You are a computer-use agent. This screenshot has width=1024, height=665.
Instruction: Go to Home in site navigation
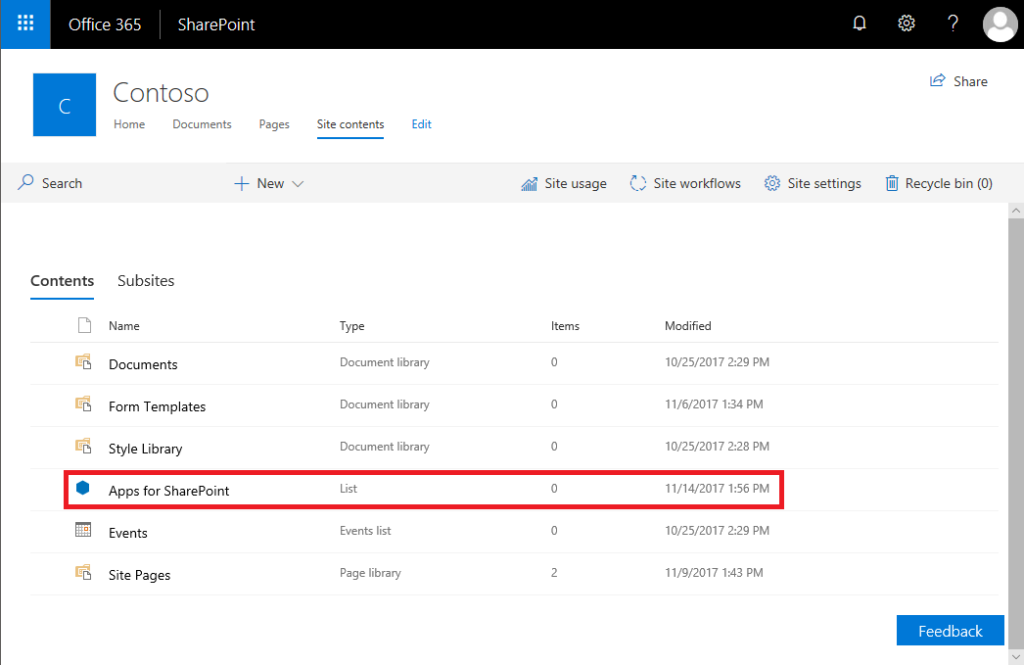pos(129,124)
